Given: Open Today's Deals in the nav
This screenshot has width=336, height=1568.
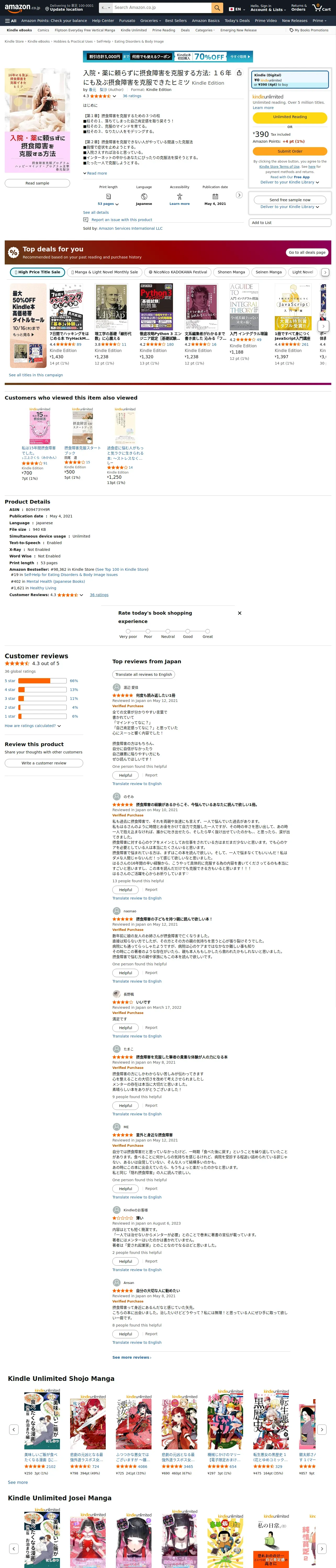Looking at the screenshot, I should coord(237,21).
